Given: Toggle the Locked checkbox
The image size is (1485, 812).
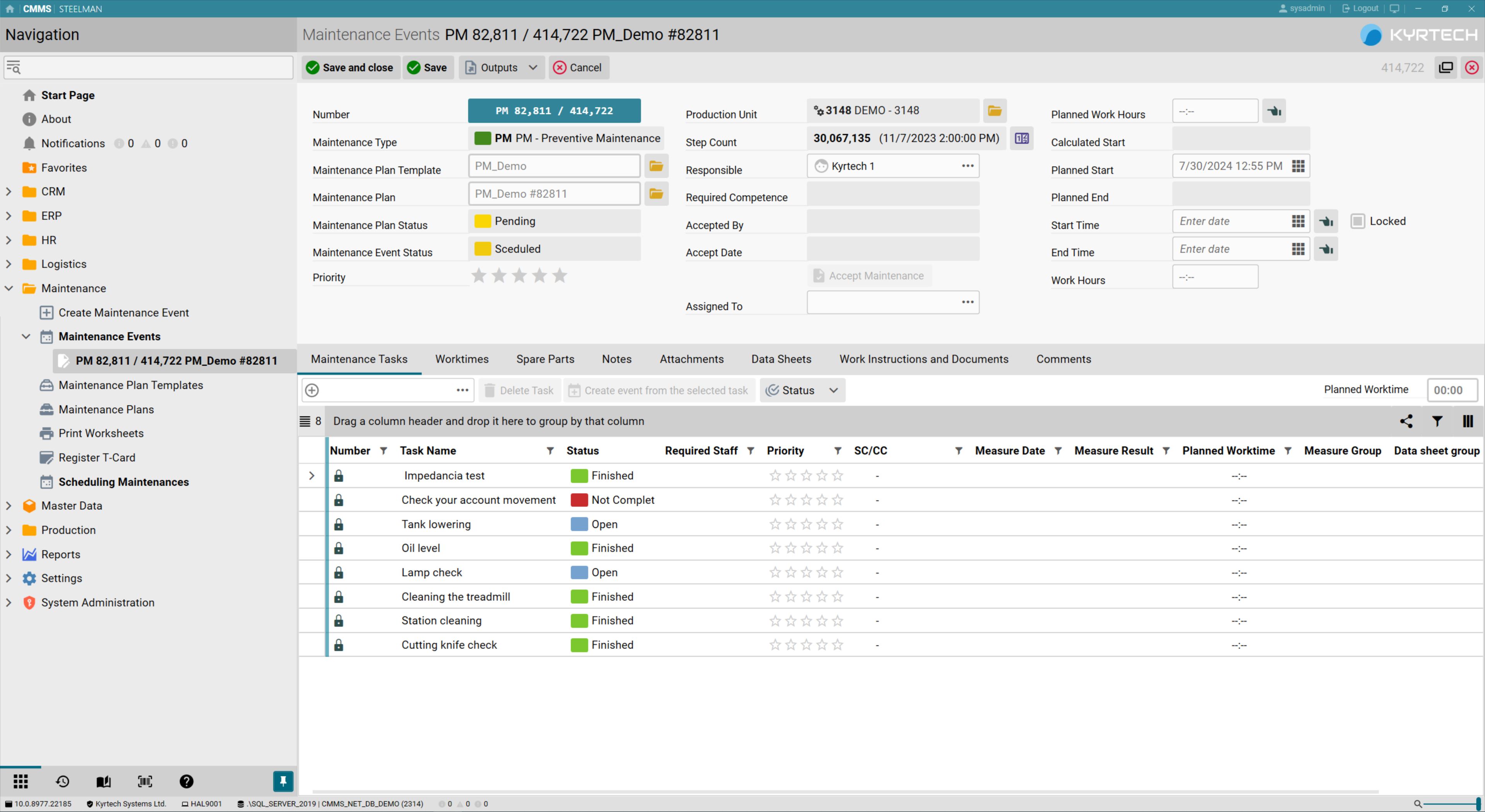Looking at the screenshot, I should [x=1358, y=221].
